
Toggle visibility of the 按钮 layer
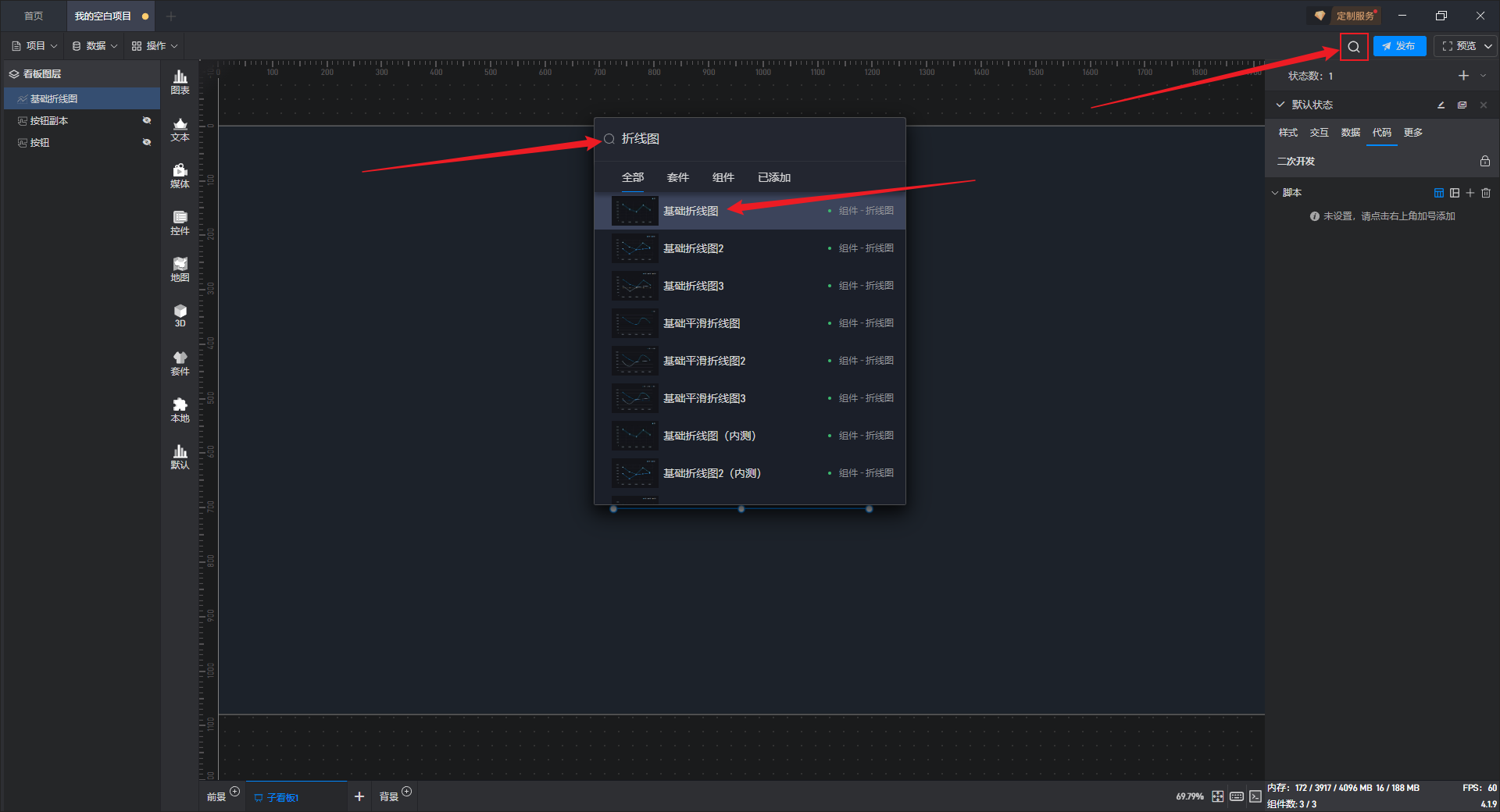tap(146, 142)
